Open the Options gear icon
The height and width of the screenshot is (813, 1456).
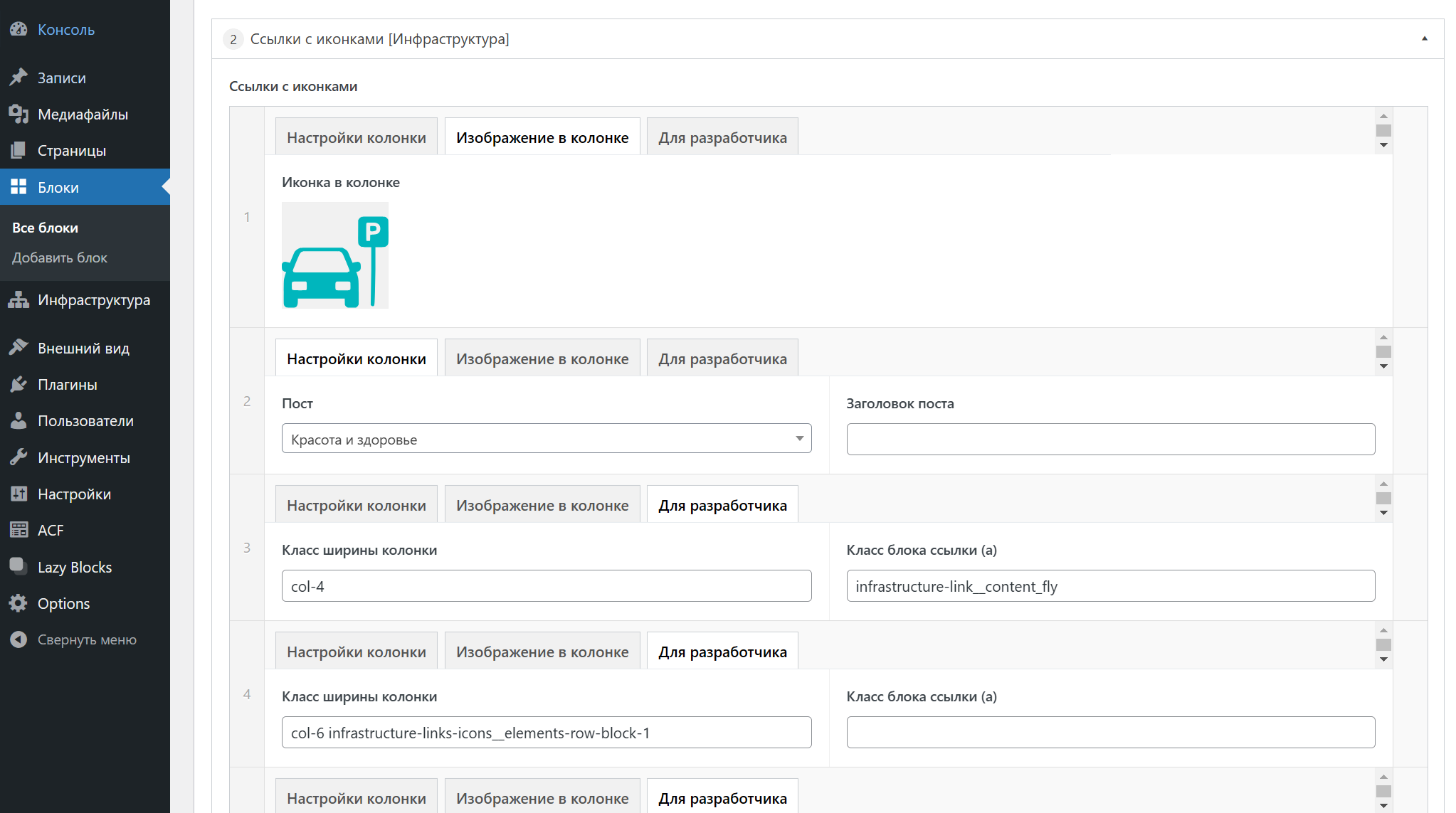pyautogui.click(x=19, y=603)
